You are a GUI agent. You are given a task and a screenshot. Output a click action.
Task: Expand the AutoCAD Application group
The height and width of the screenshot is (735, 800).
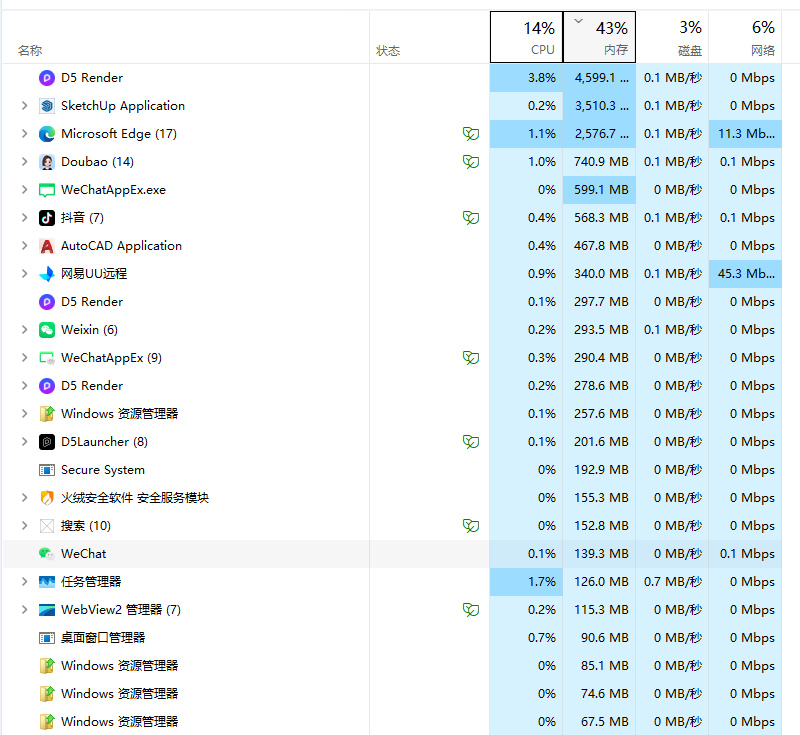pos(24,246)
